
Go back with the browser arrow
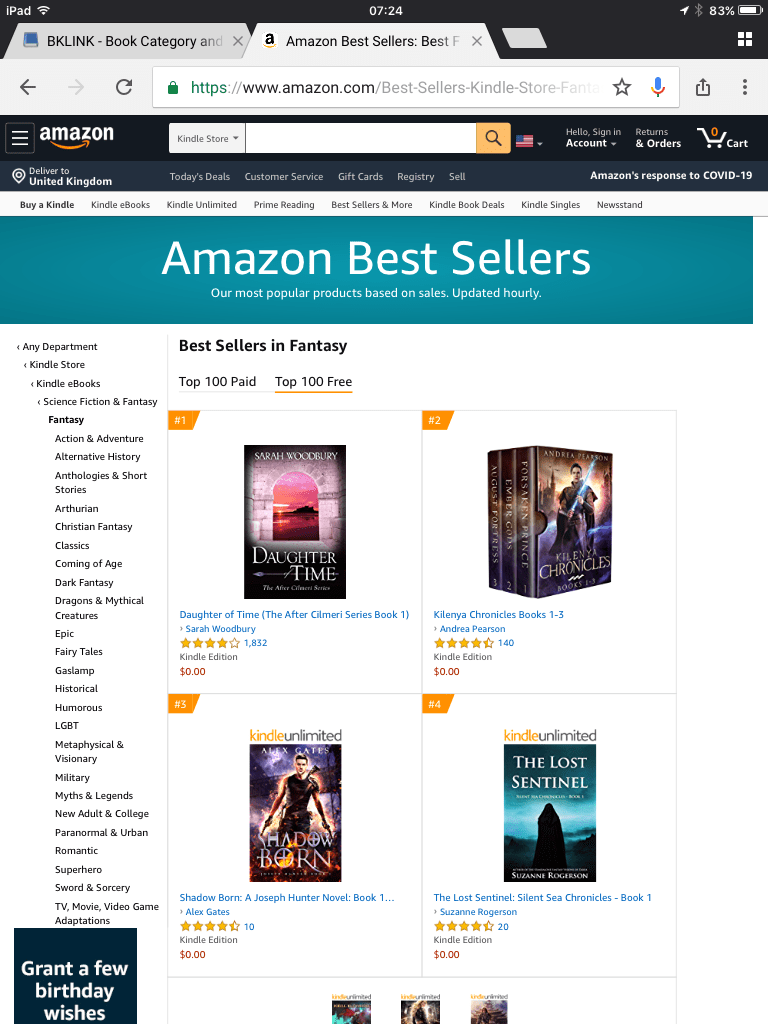tap(28, 87)
